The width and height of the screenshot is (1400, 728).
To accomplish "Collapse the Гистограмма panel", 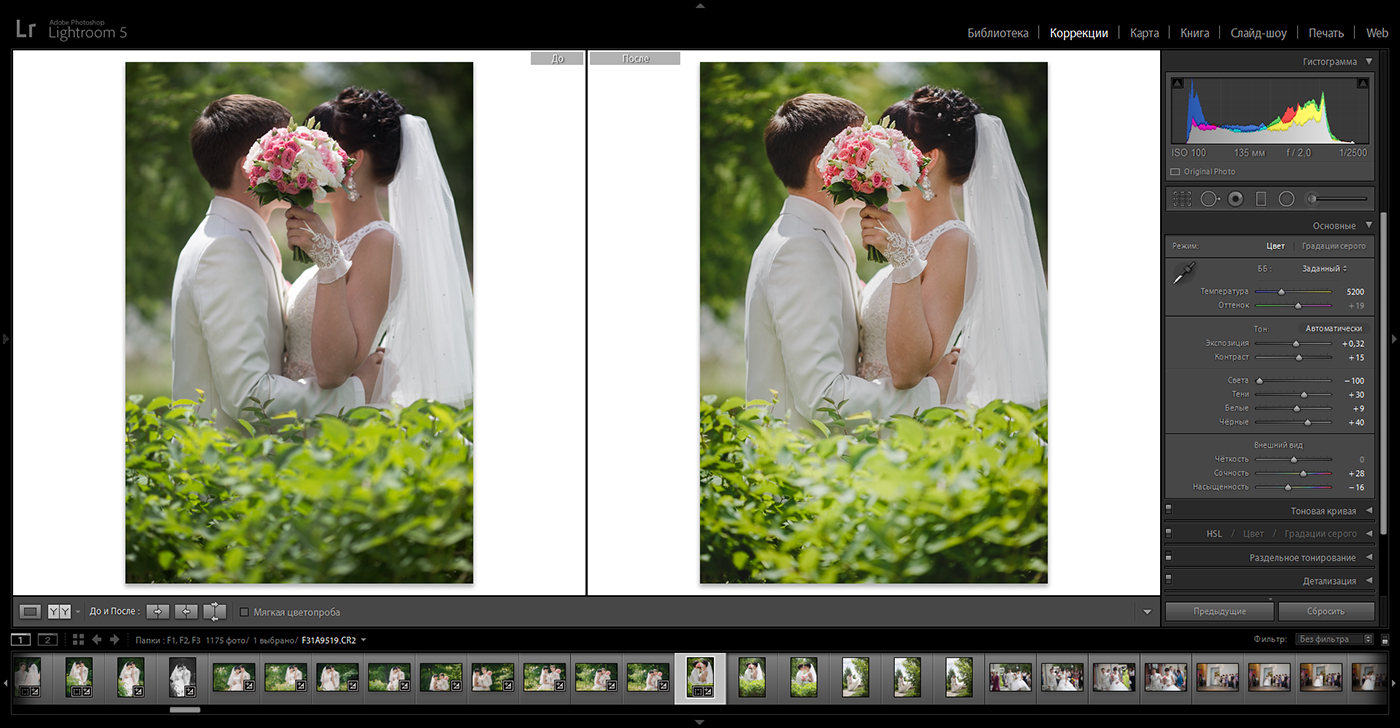I will 1369,62.
